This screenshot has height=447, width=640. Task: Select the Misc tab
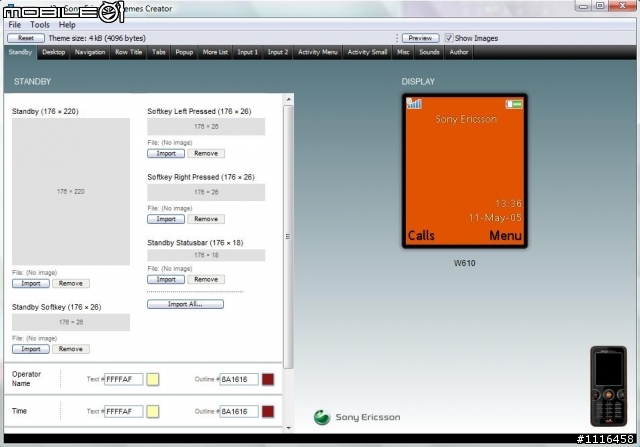[x=403, y=52]
